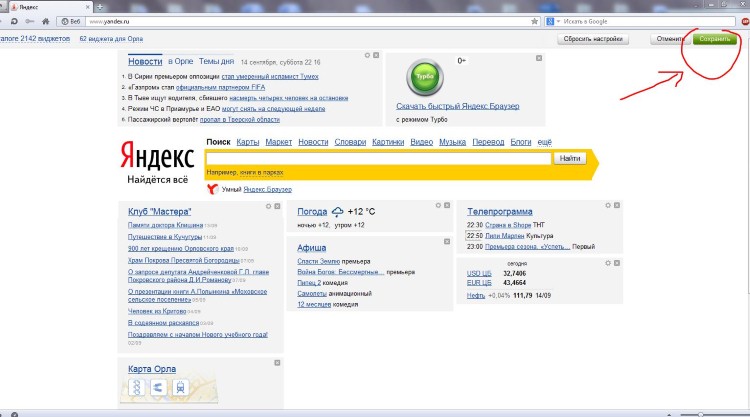Go to the browser home page icon
Viewport: 750px width, 417px height.
(45, 21)
